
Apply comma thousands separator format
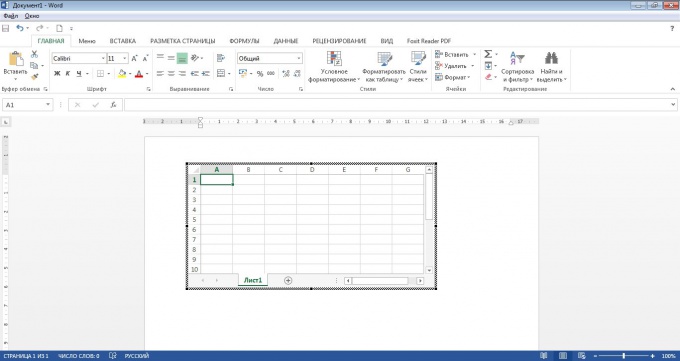pos(271,74)
